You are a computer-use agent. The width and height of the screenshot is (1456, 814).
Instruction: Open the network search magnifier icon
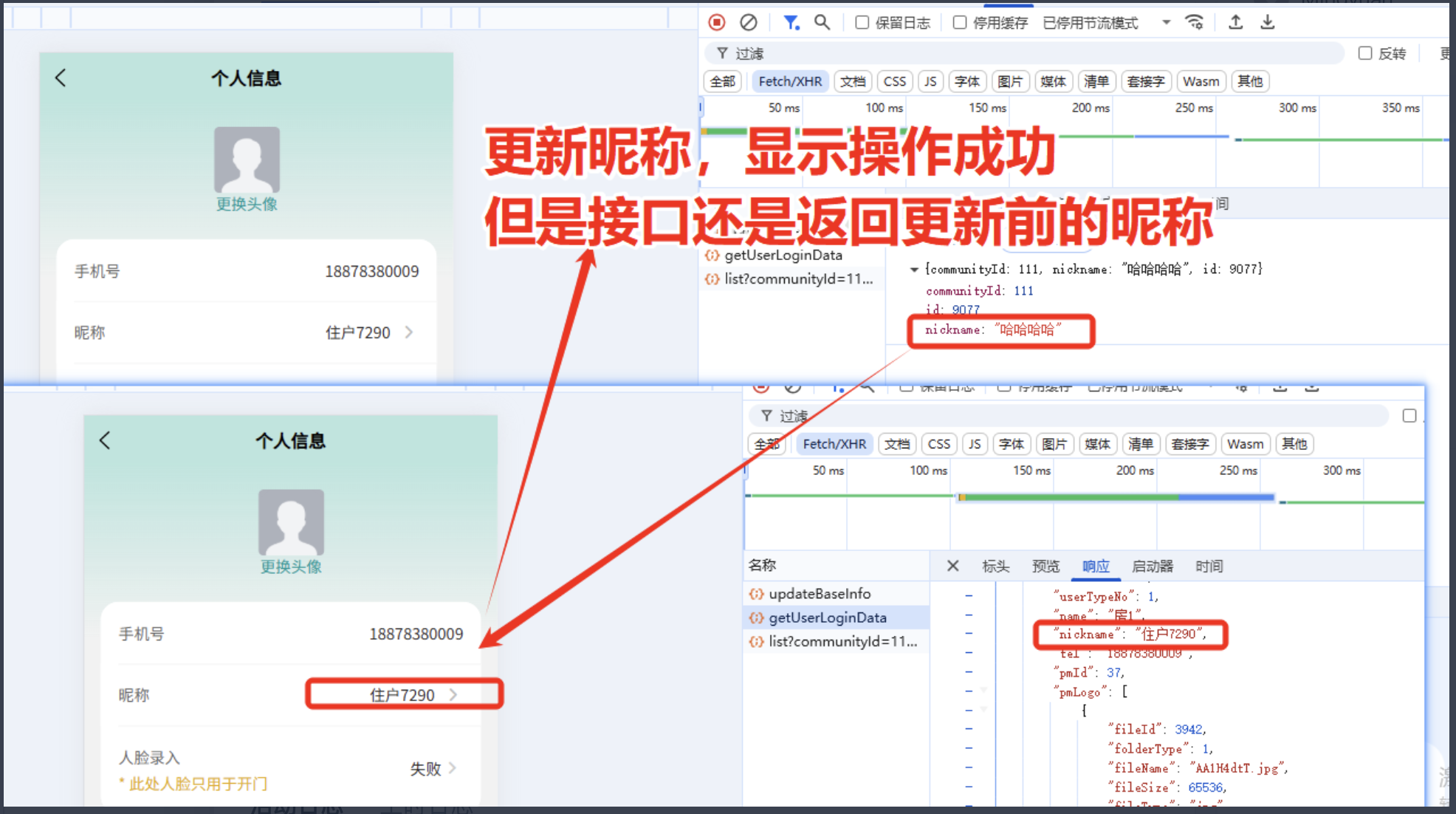coord(822,22)
